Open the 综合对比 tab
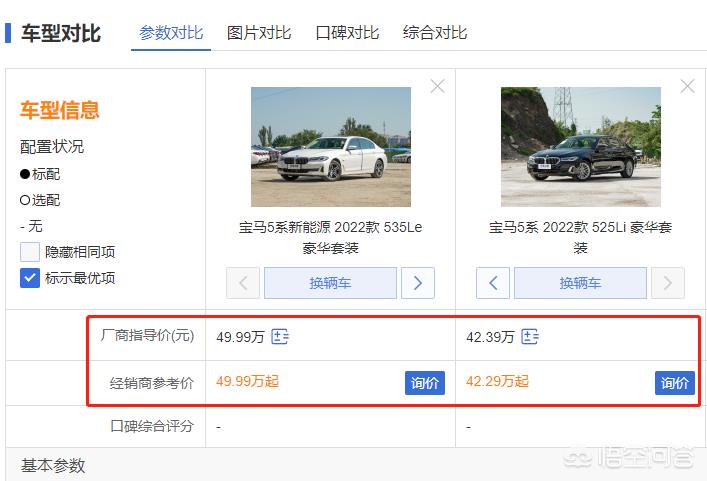Image resolution: width=707 pixels, height=481 pixels. click(x=435, y=33)
